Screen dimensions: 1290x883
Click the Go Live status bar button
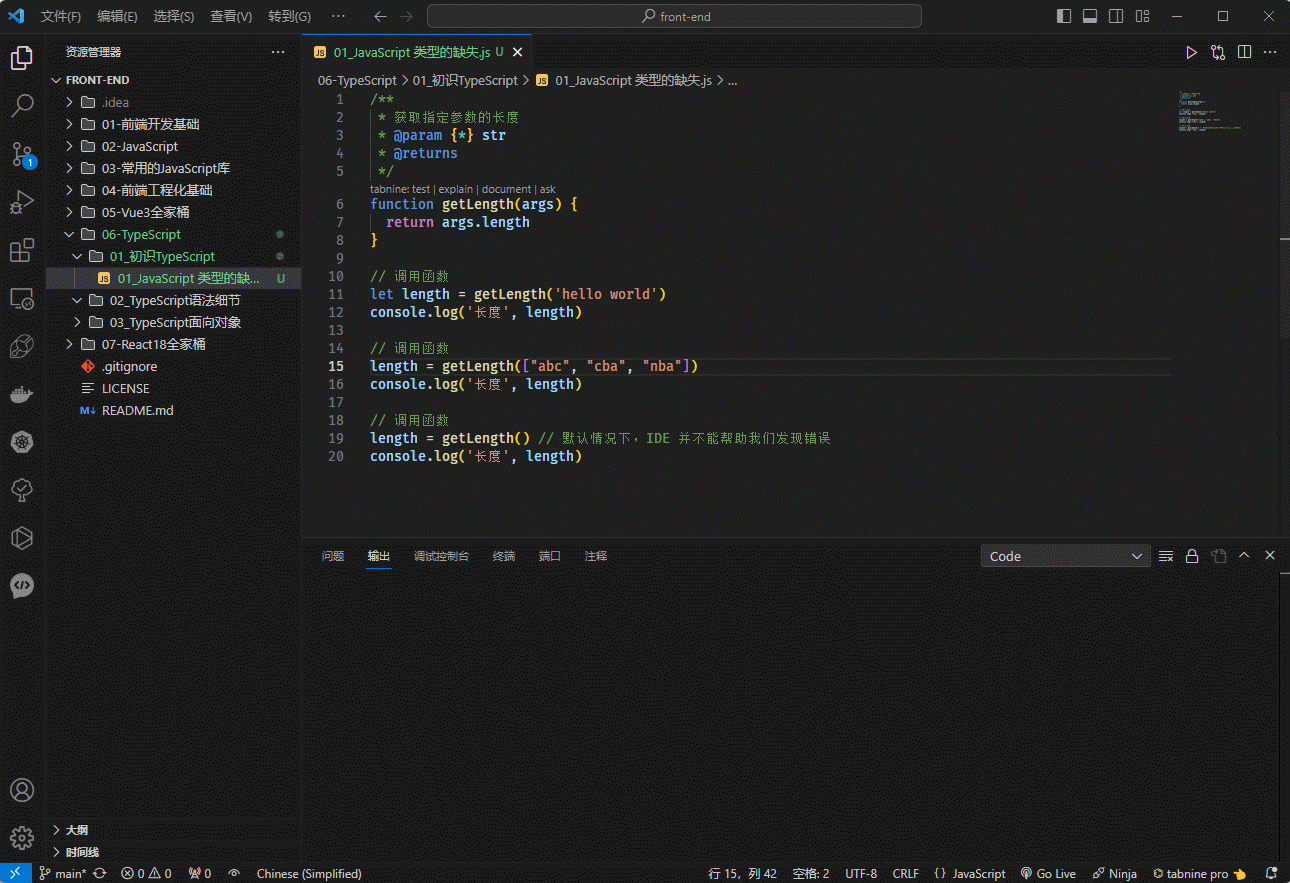(1048, 873)
